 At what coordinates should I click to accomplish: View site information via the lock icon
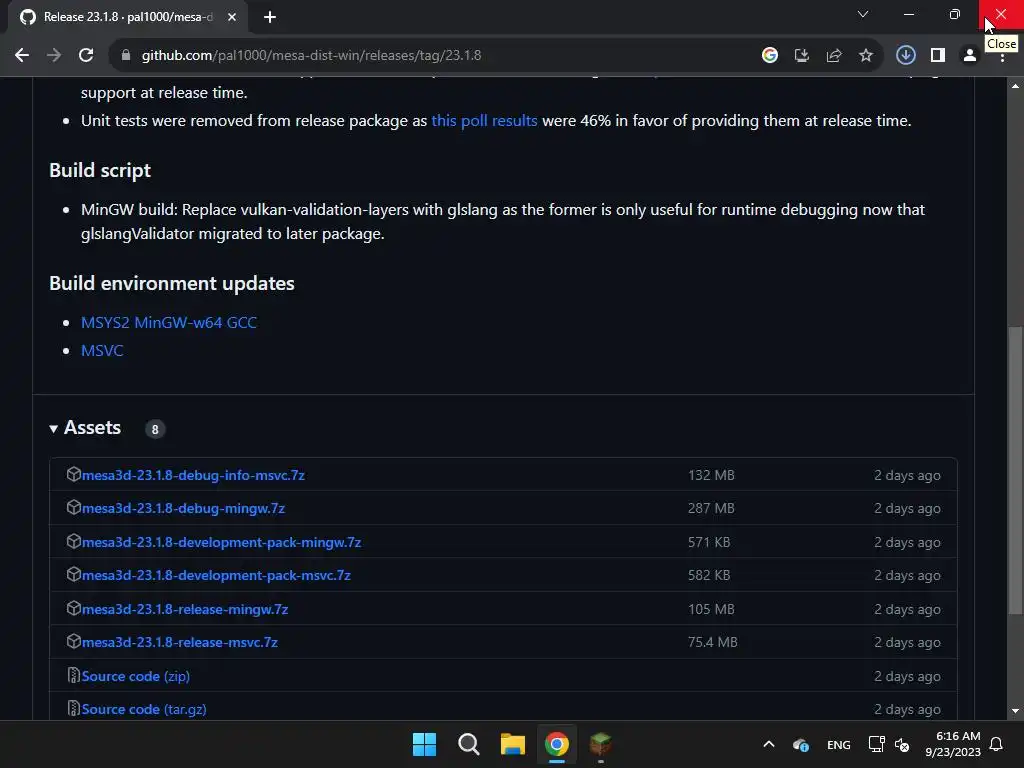point(126,56)
